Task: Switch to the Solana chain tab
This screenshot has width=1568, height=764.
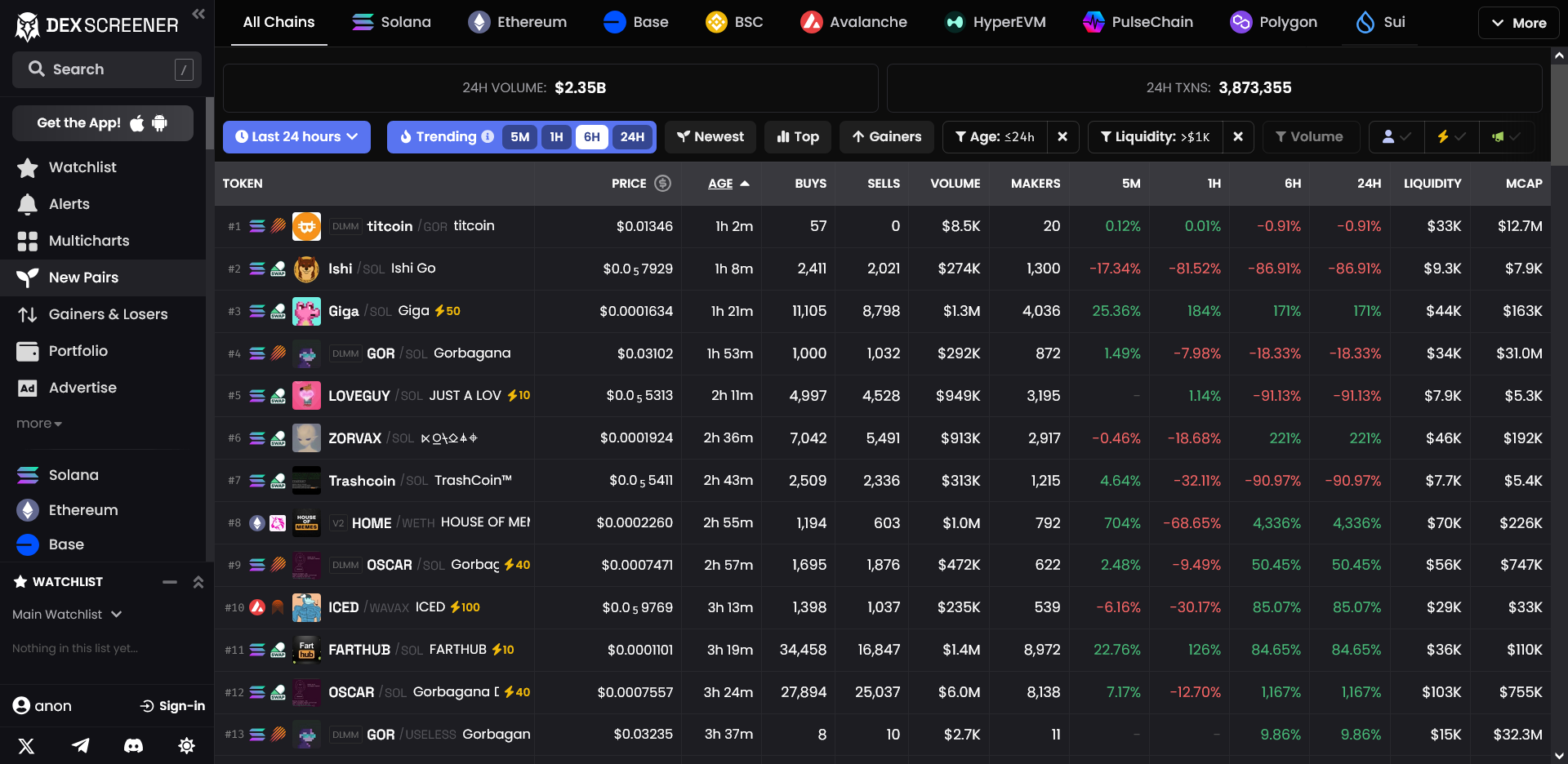Action: [x=391, y=22]
